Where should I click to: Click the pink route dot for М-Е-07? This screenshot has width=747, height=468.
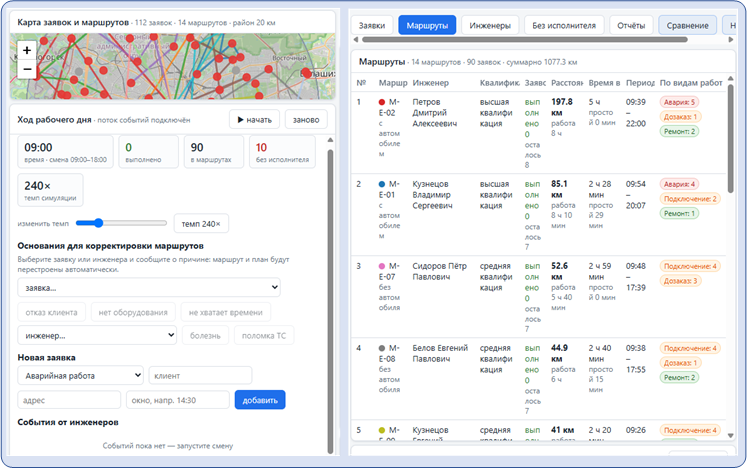(x=382, y=266)
